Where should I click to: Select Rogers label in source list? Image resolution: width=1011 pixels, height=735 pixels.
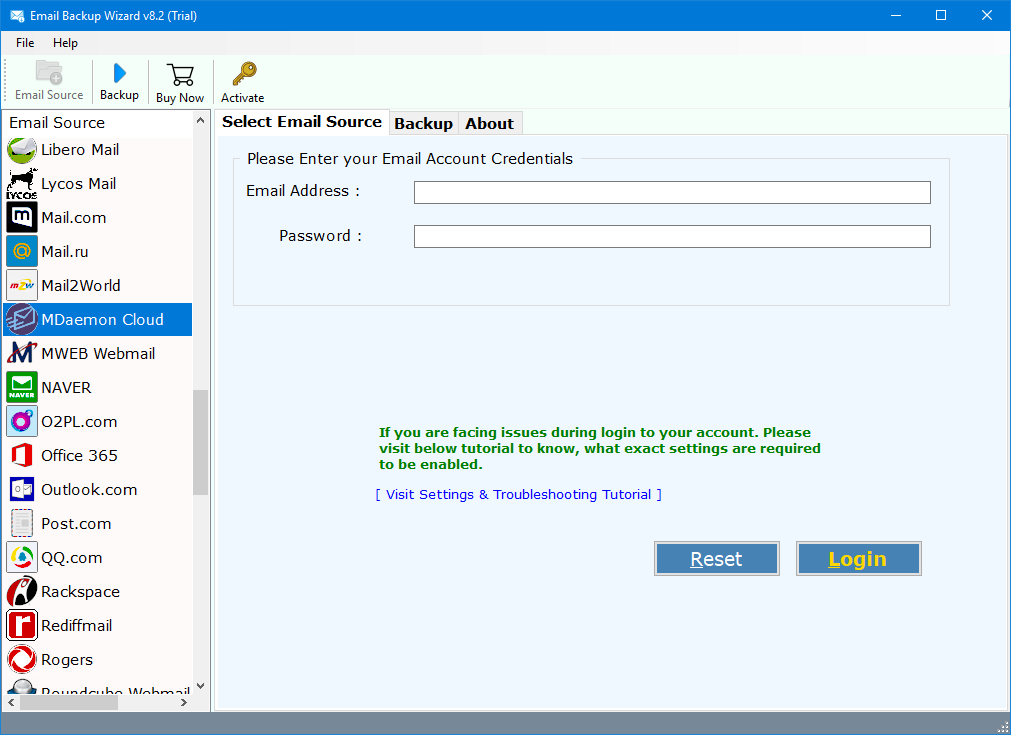point(67,660)
